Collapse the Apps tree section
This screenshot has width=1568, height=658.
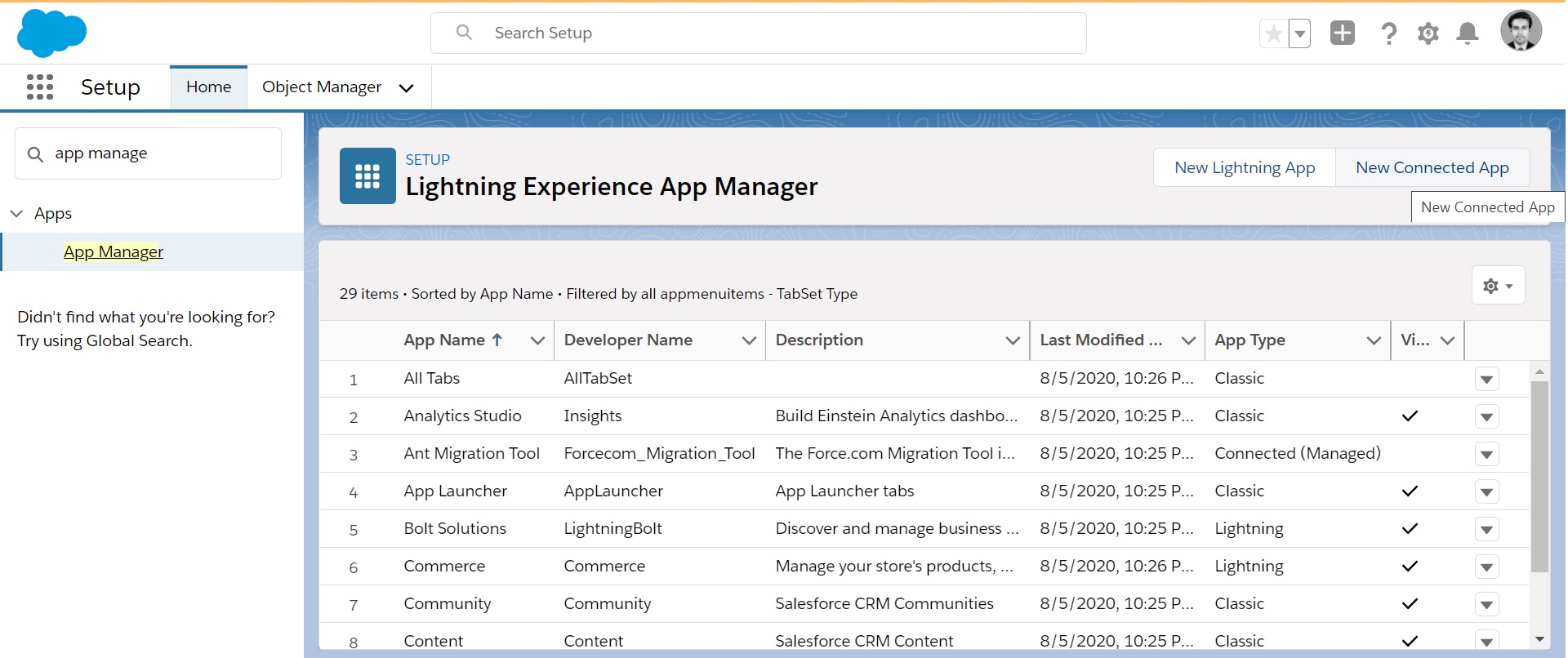pyautogui.click(x=16, y=214)
